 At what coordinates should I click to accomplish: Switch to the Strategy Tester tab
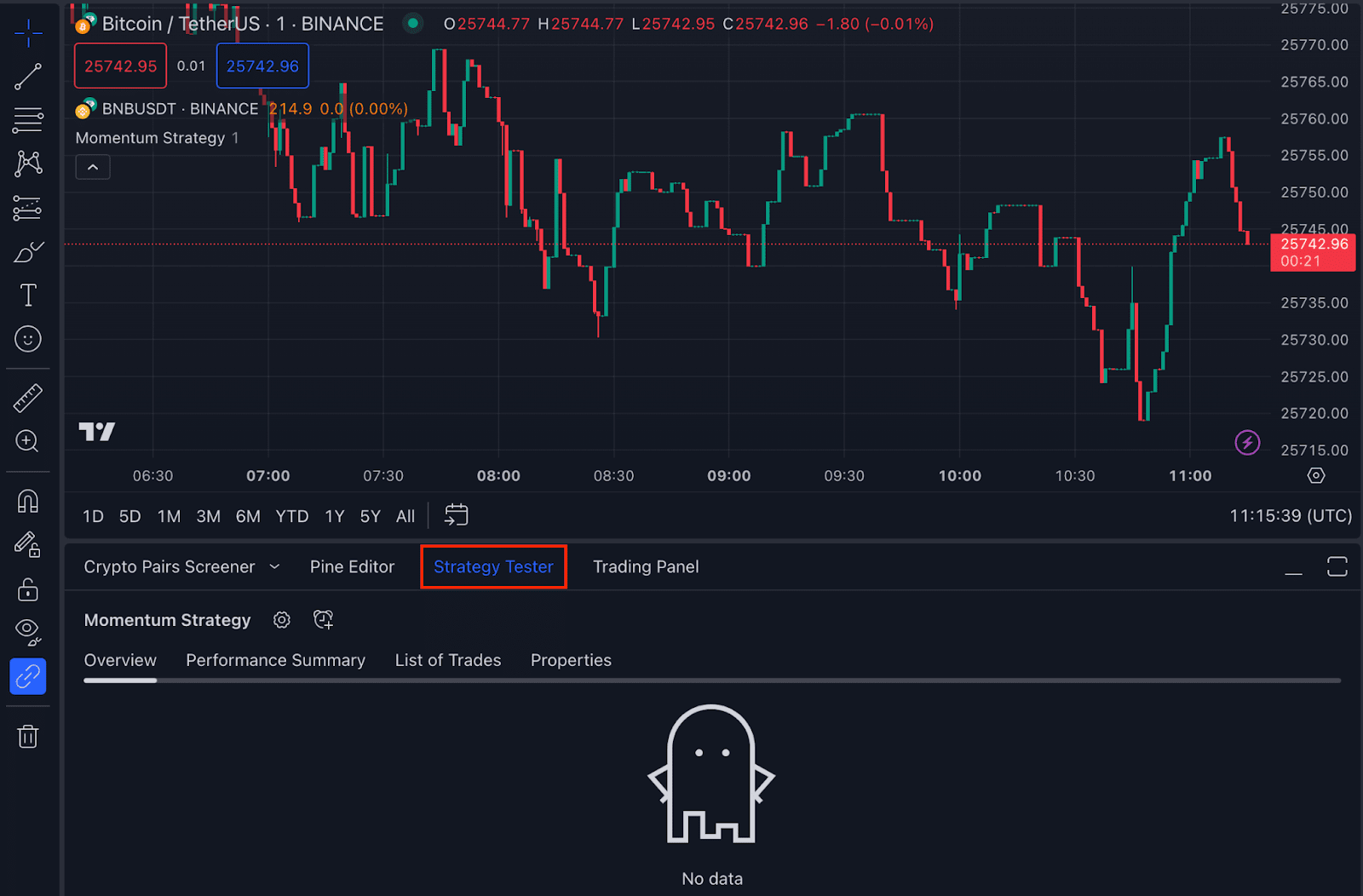tap(493, 566)
